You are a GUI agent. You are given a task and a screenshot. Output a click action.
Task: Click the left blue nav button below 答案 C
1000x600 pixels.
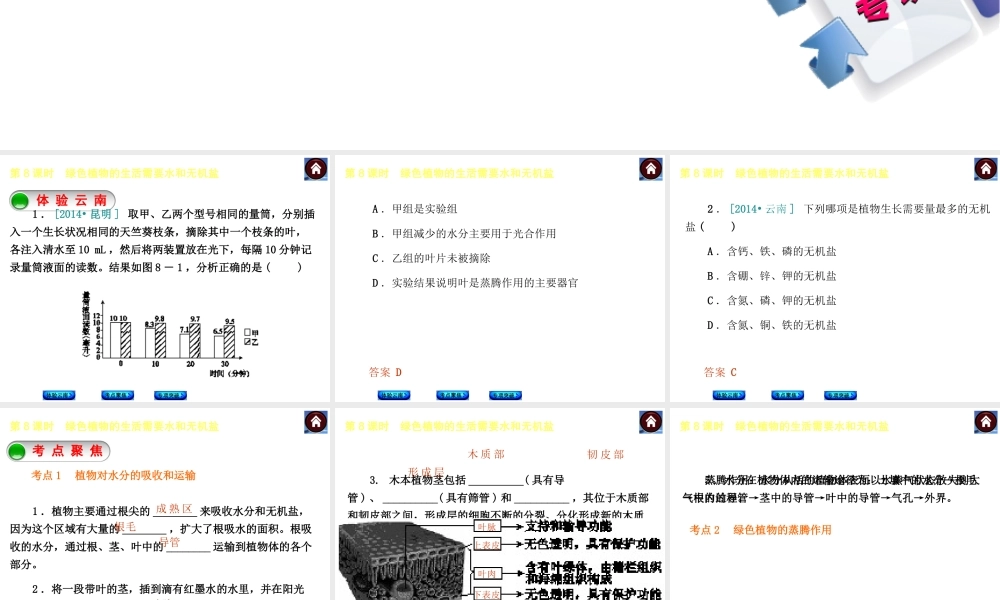pyautogui.click(x=728, y=395)
